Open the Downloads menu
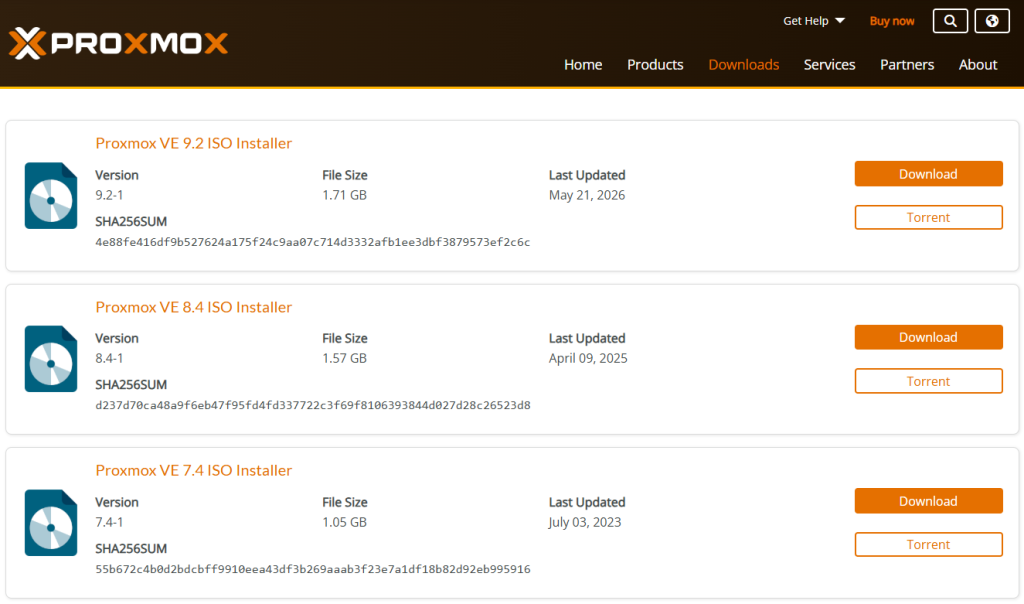The width and height of the screenshot is (1024, 604). pos(744,65)
